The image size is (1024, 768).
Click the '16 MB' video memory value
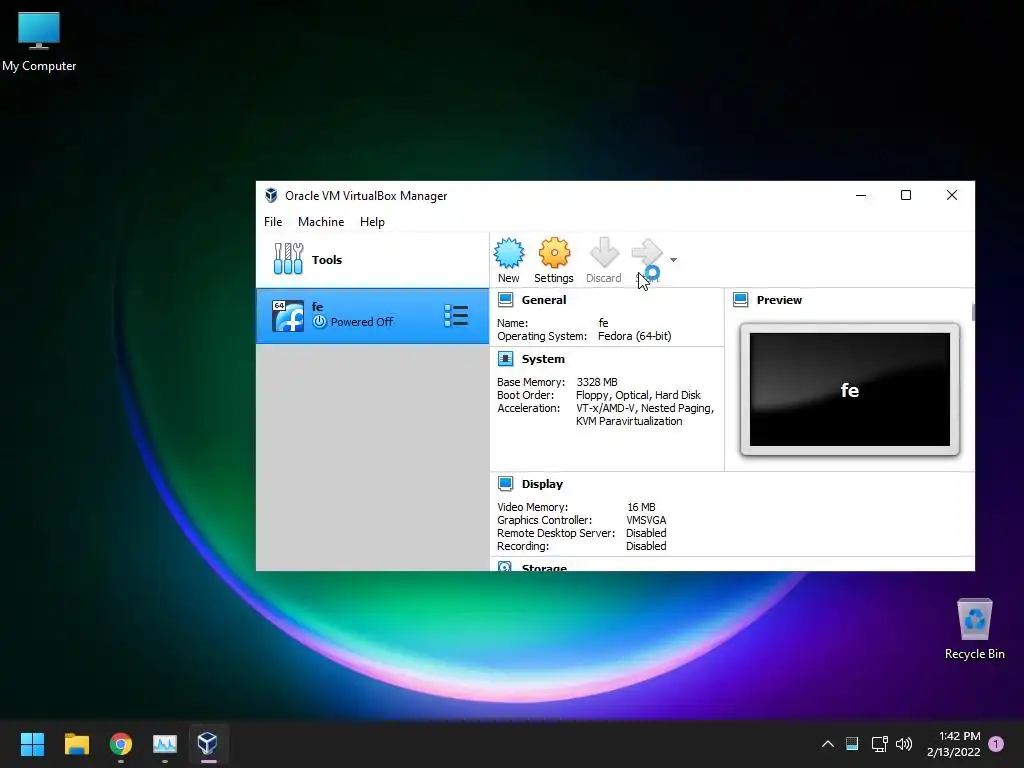(x=641, y=507)
